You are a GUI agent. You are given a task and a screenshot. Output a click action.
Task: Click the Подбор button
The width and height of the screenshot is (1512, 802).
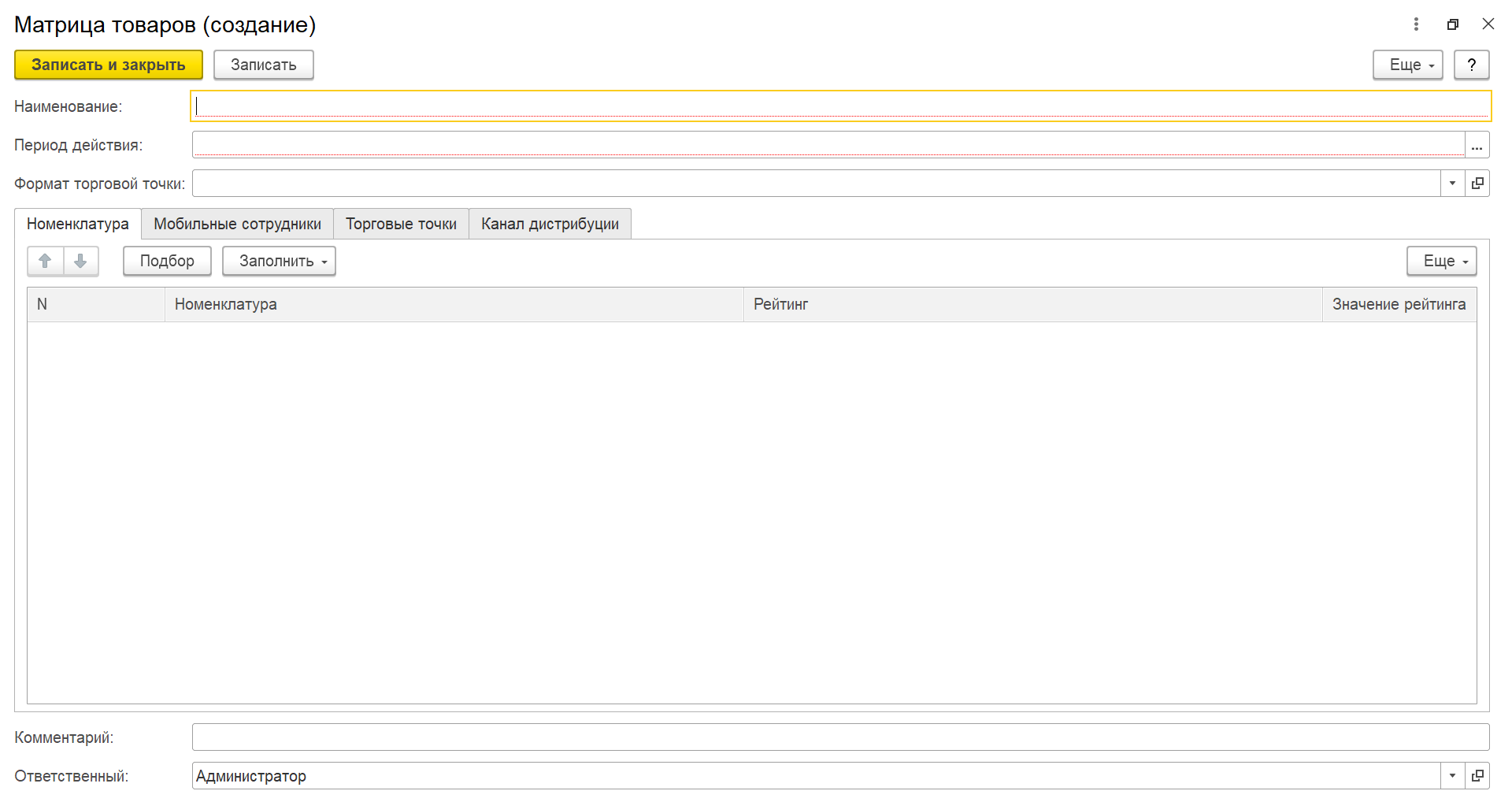coord(167,261)
